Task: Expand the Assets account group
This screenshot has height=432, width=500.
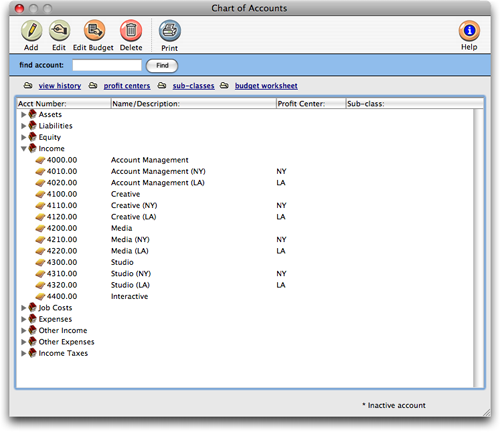Action: pos(23,115)
